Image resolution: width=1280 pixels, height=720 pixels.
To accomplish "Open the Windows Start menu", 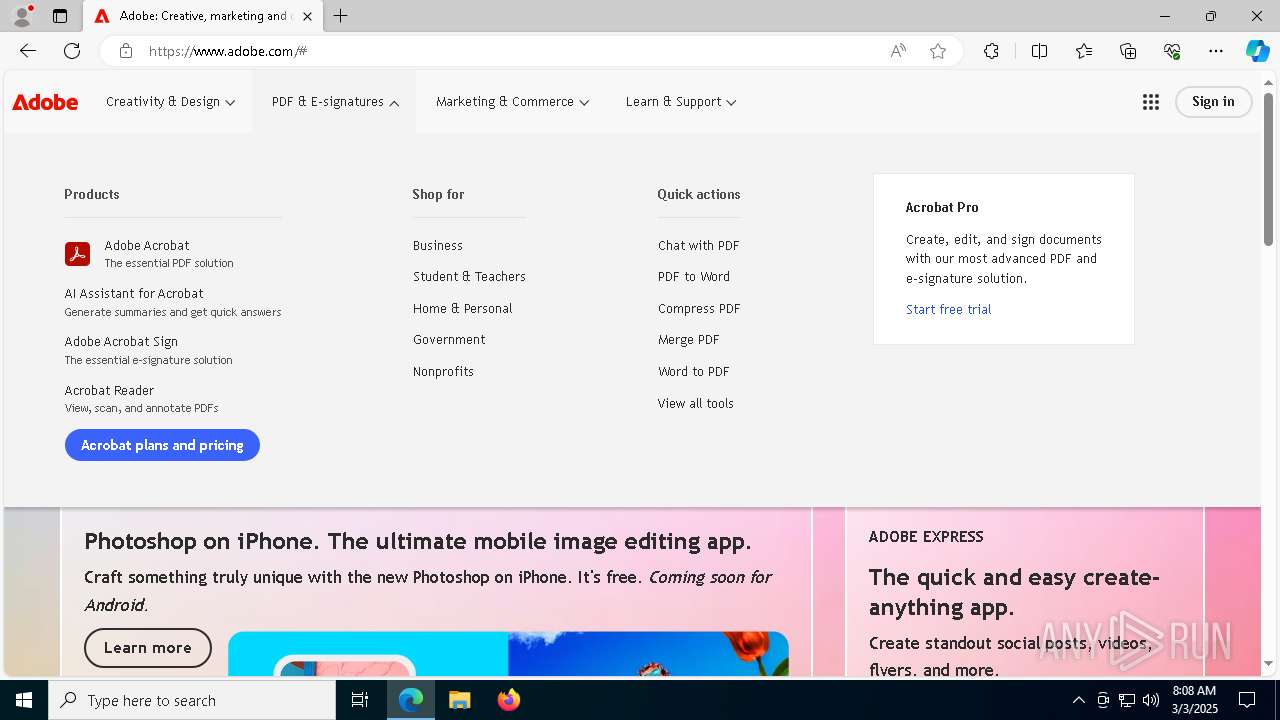I will pyautogui.click(x=24, y=700).
